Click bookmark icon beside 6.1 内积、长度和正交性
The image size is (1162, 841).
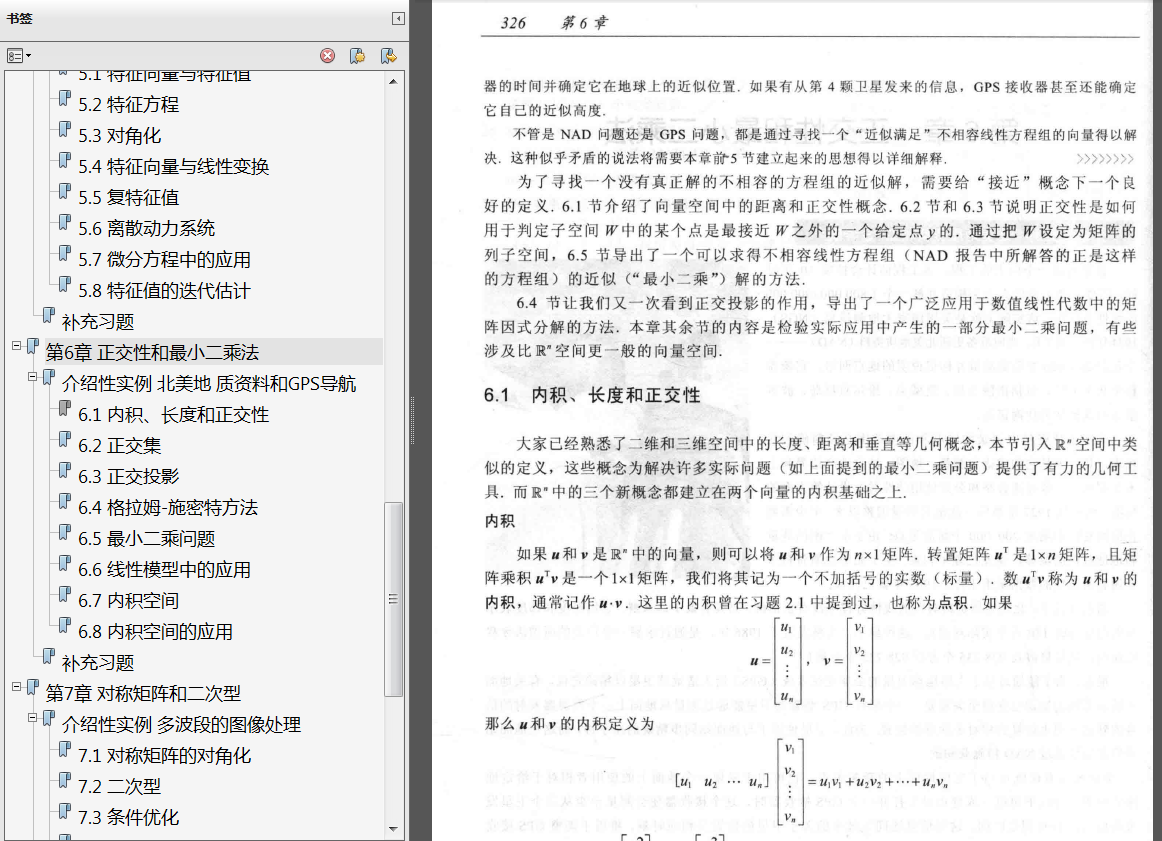[x=65, y=408]
